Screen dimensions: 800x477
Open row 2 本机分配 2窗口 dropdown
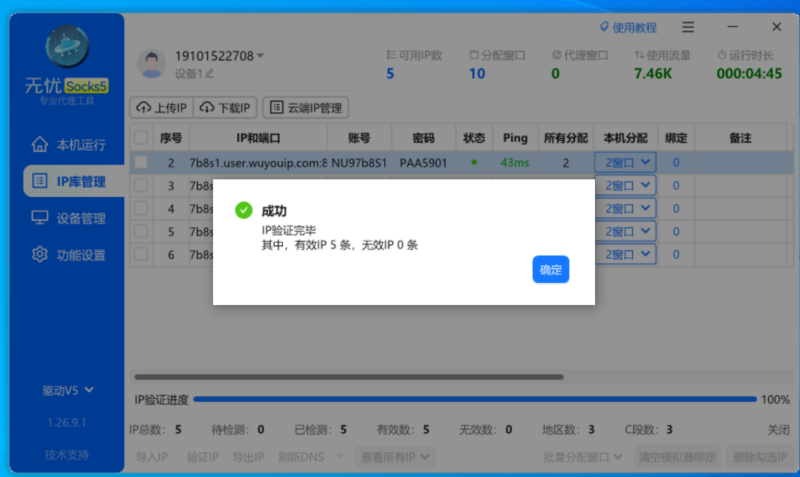click(626, 163)
